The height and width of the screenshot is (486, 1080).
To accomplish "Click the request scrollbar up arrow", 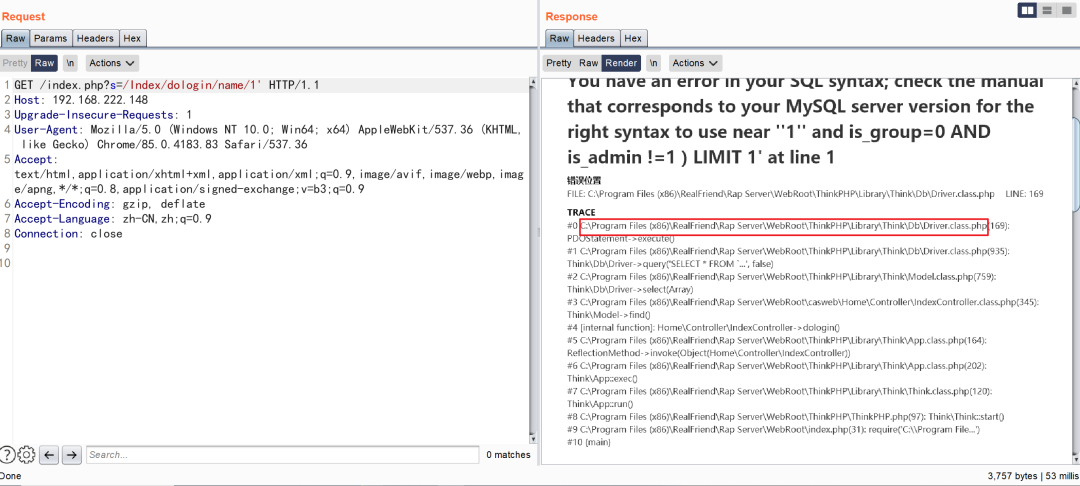I will 531,83.
